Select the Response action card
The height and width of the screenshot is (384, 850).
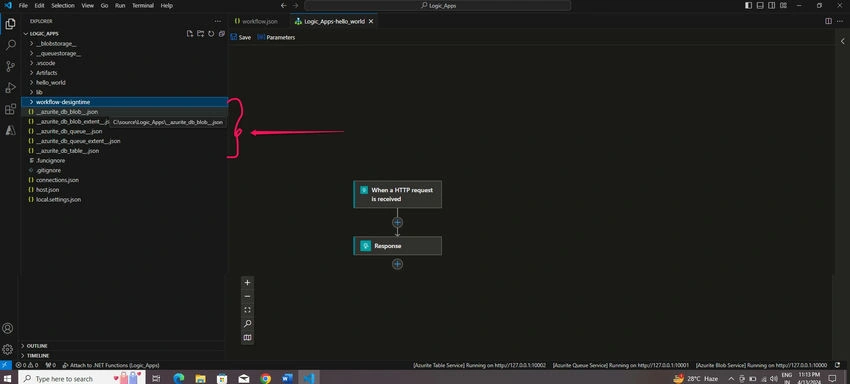397,246
